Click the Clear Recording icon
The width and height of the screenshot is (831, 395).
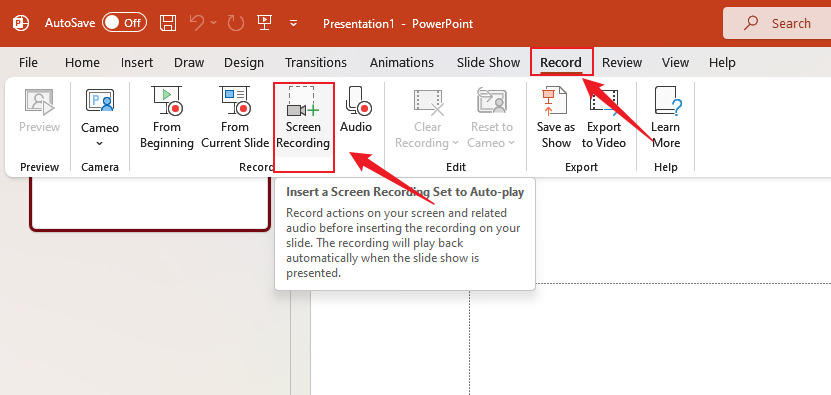[428, 102]
